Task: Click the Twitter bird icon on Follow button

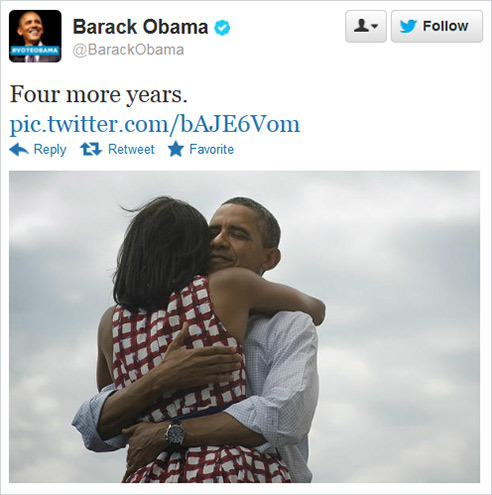Action: pyautogui.click(x=408, y=26)
